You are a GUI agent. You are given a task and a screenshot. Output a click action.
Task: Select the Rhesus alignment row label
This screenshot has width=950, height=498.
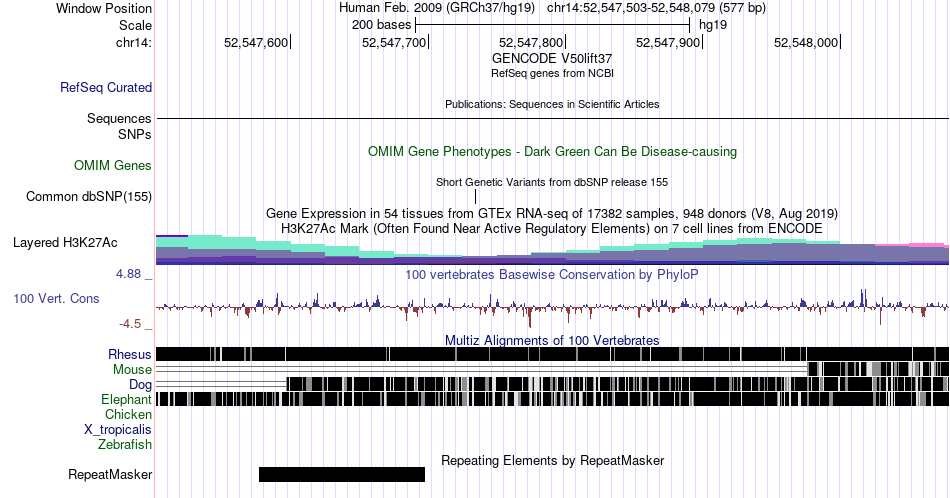130,354
